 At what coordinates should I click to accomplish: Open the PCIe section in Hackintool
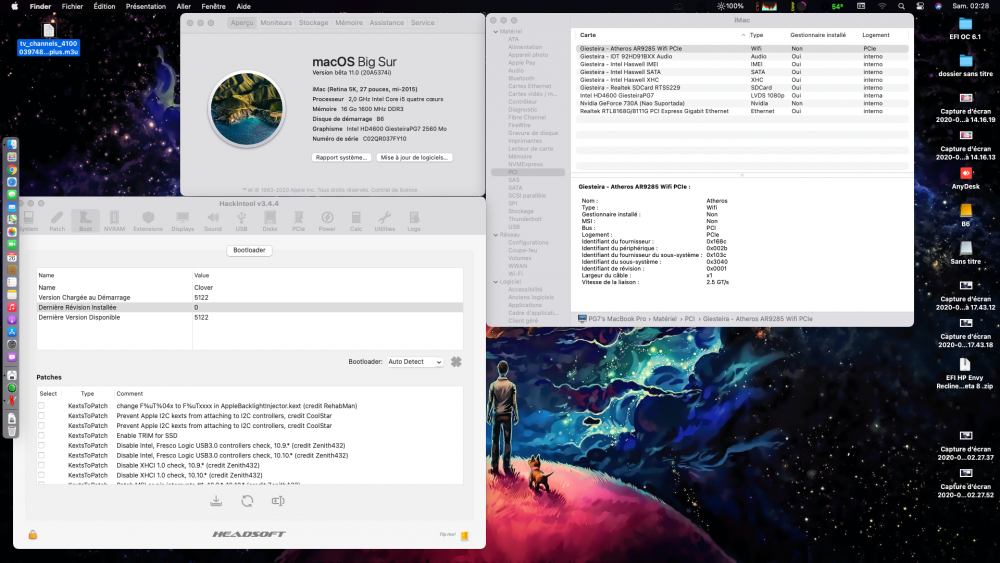tap(298, 221)
